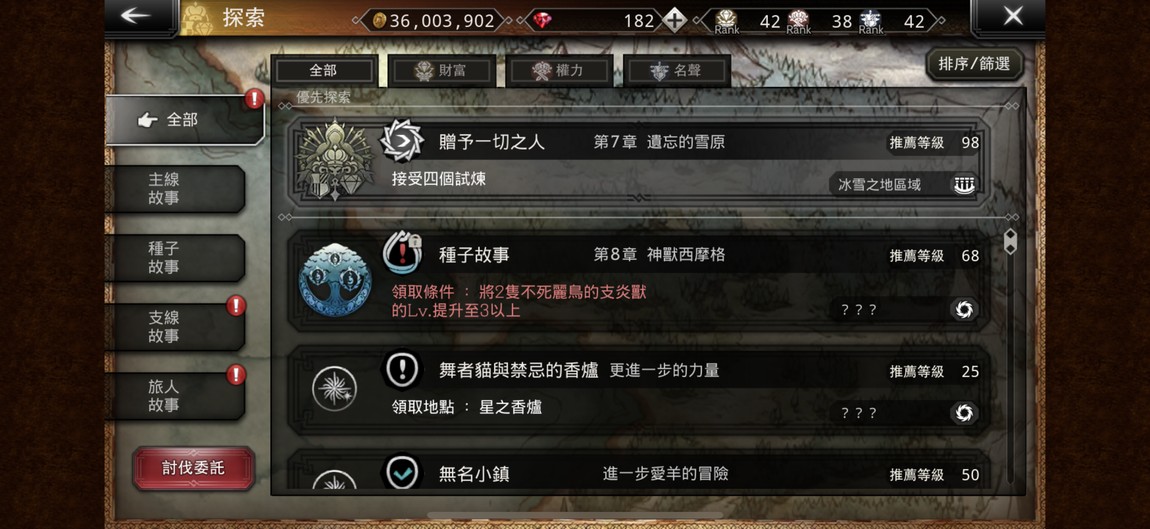This screenshot has height=529, width=1150.
Task: Open the 冰雪之地區域 gate icon
Action: click(x=964, y=184)
